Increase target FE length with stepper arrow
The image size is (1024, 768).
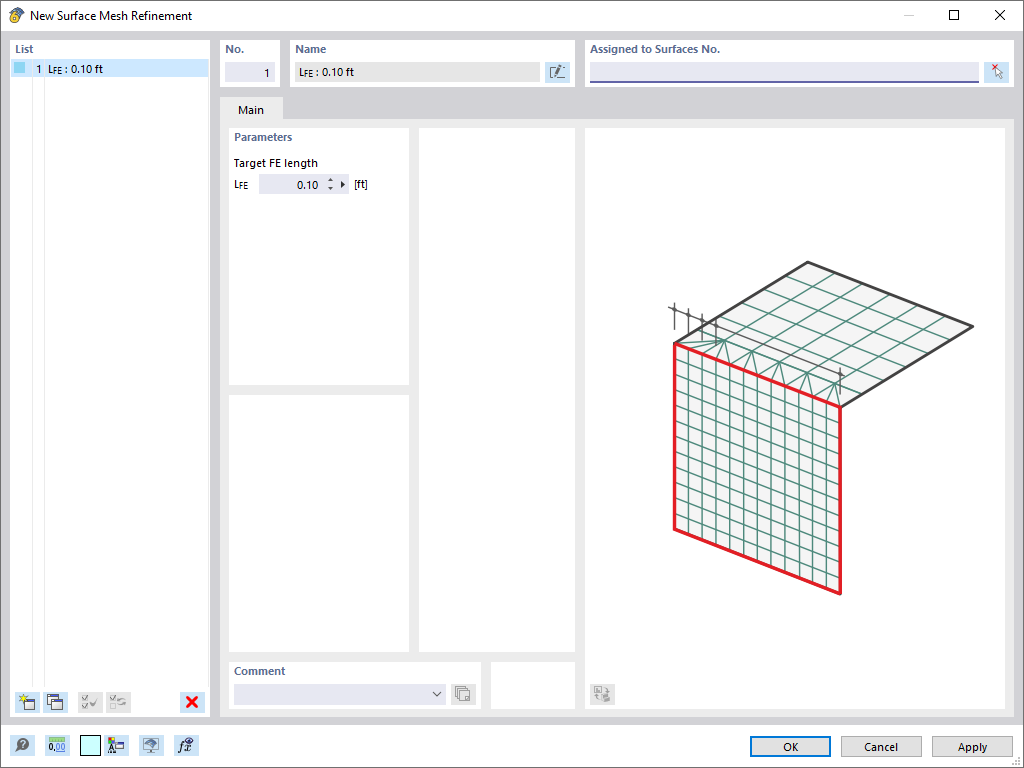[x=330, y=180]
